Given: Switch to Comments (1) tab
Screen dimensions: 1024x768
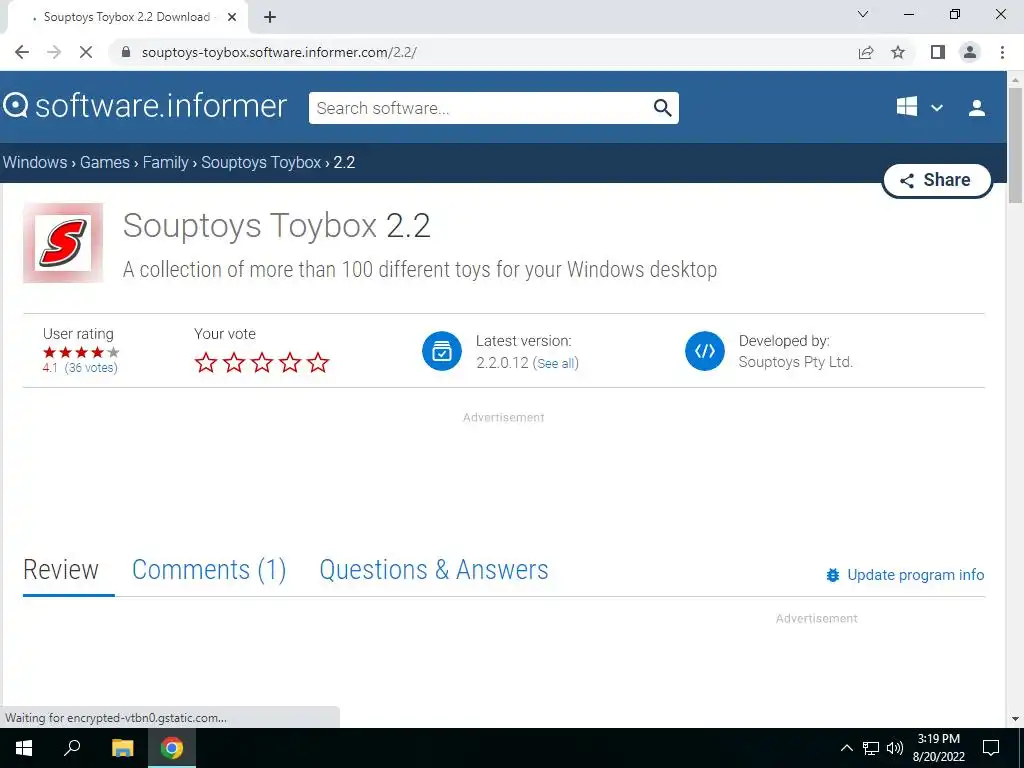Looking at the screenshot, I should [209, 569].
